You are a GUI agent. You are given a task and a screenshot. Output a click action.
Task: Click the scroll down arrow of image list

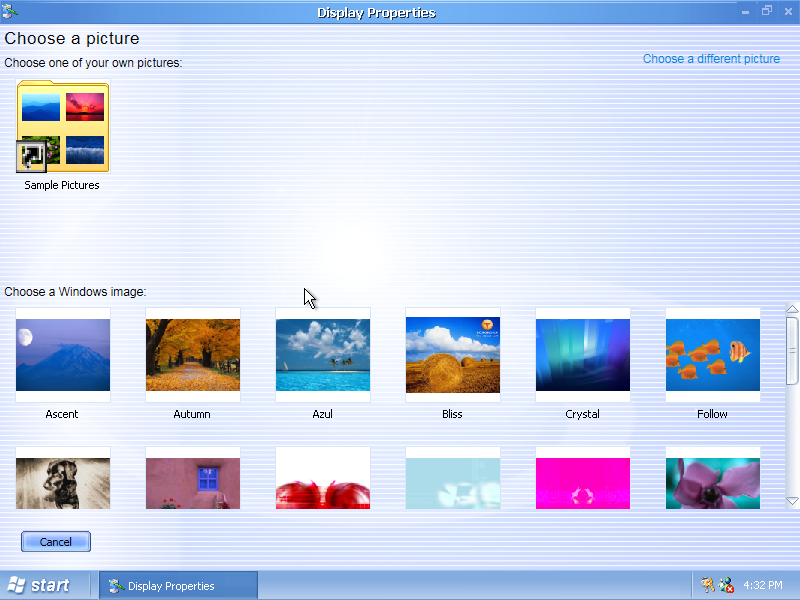792,501
